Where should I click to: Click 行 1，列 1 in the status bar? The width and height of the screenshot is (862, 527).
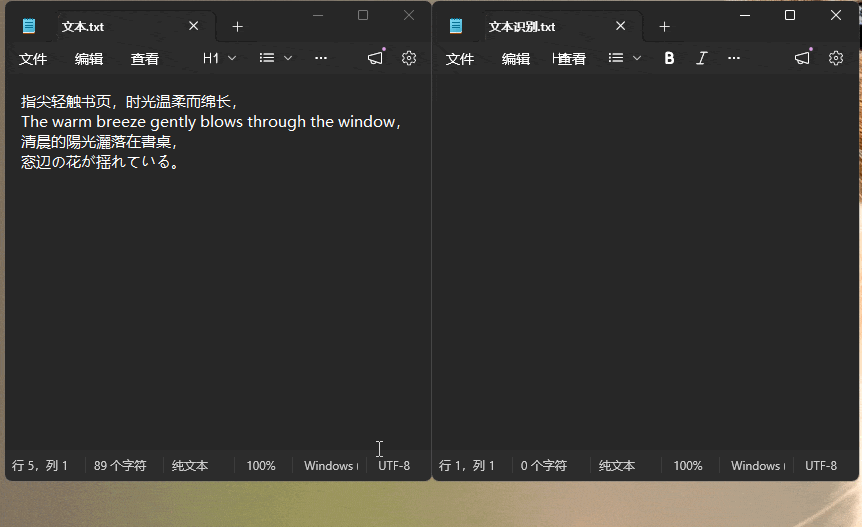[x=467, y=465]
